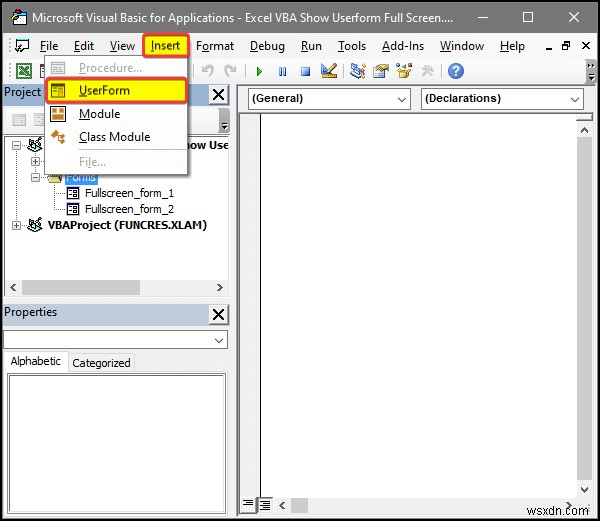Image resolution: width=600 pixels, height=521 pixels.
Task: Open Properties Window toolbar icon
Action: click(381, 71)
